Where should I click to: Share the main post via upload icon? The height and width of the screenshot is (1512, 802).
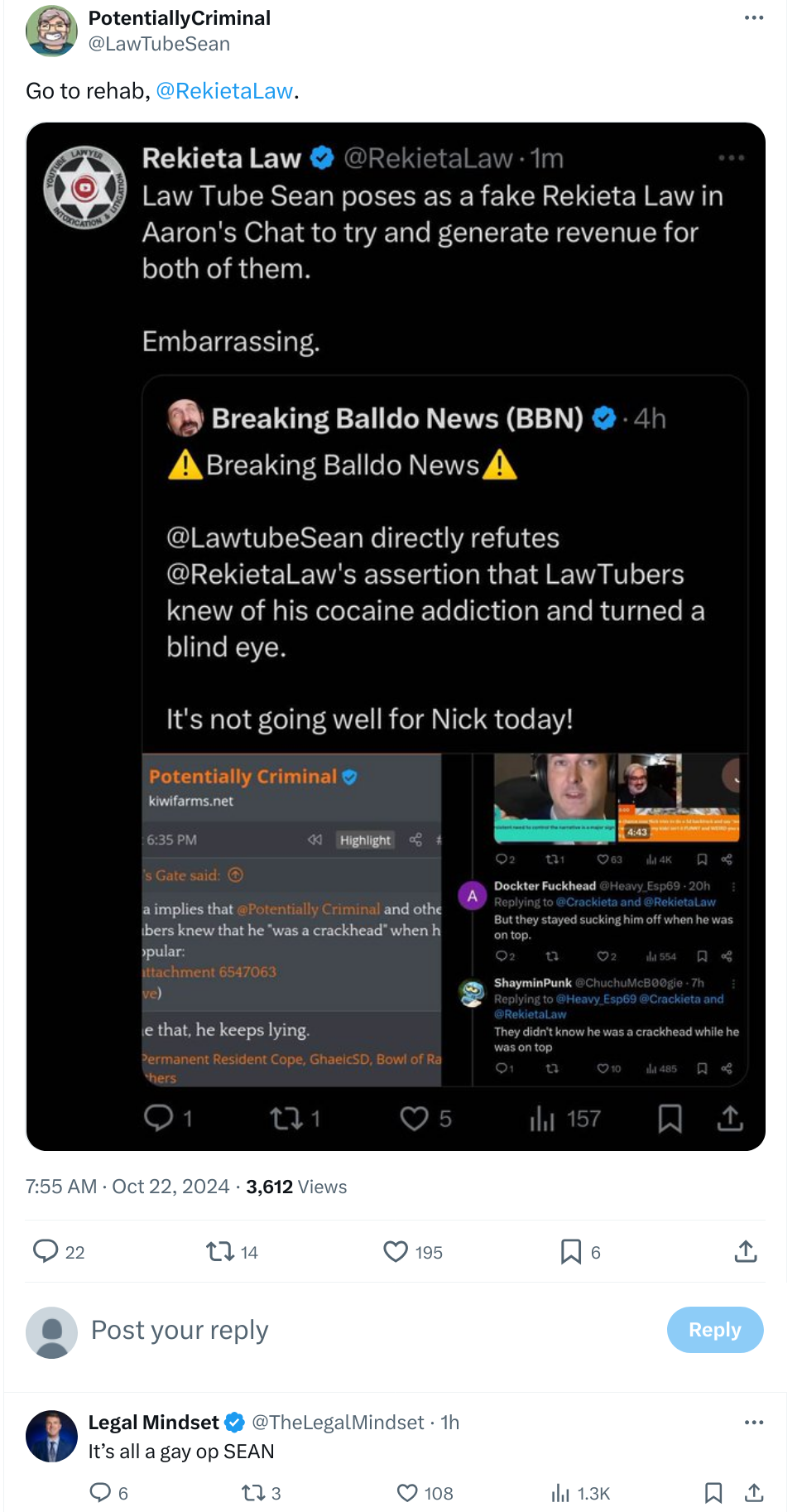(746, 1250)
